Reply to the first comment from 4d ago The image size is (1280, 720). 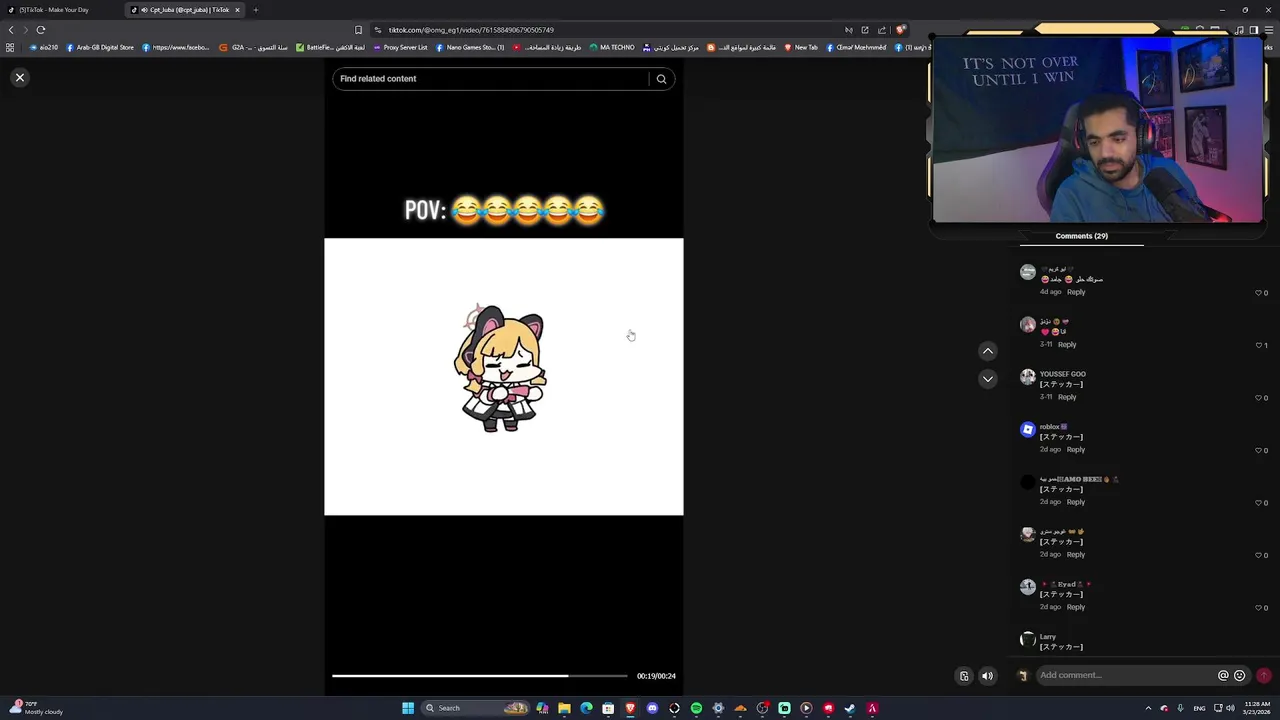1075,292
